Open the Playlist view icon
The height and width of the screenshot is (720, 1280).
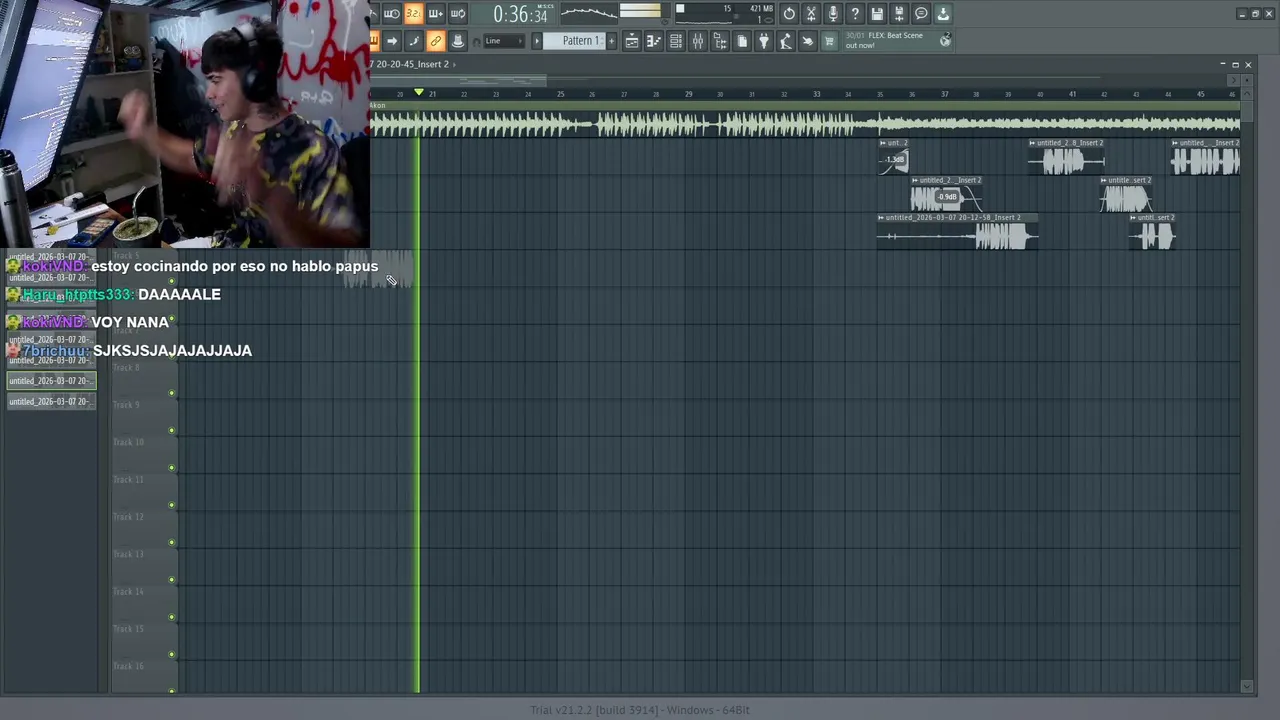[x=632, y=41]
